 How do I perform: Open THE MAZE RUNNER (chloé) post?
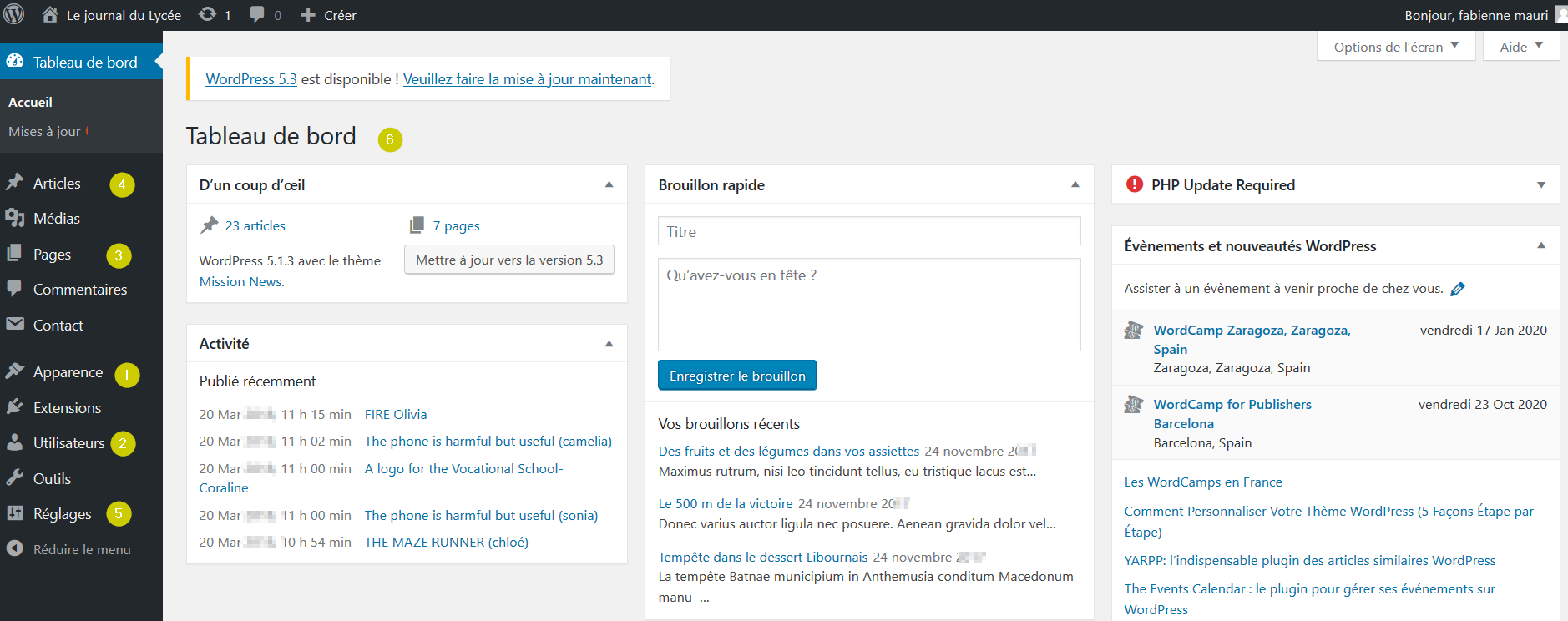pyautogui.click(x=447, y=542)
